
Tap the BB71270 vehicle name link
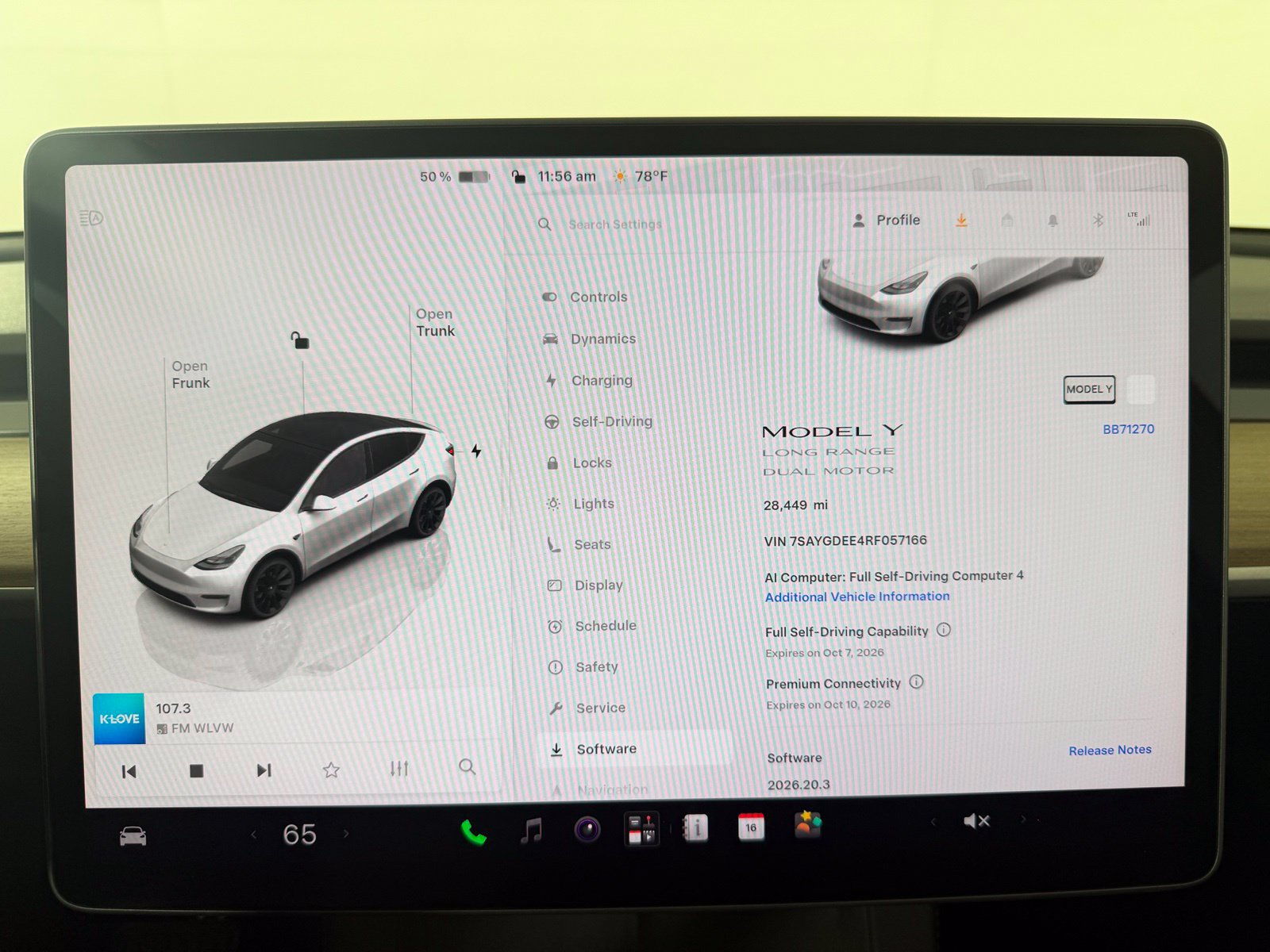click(x=1128, y=429)
